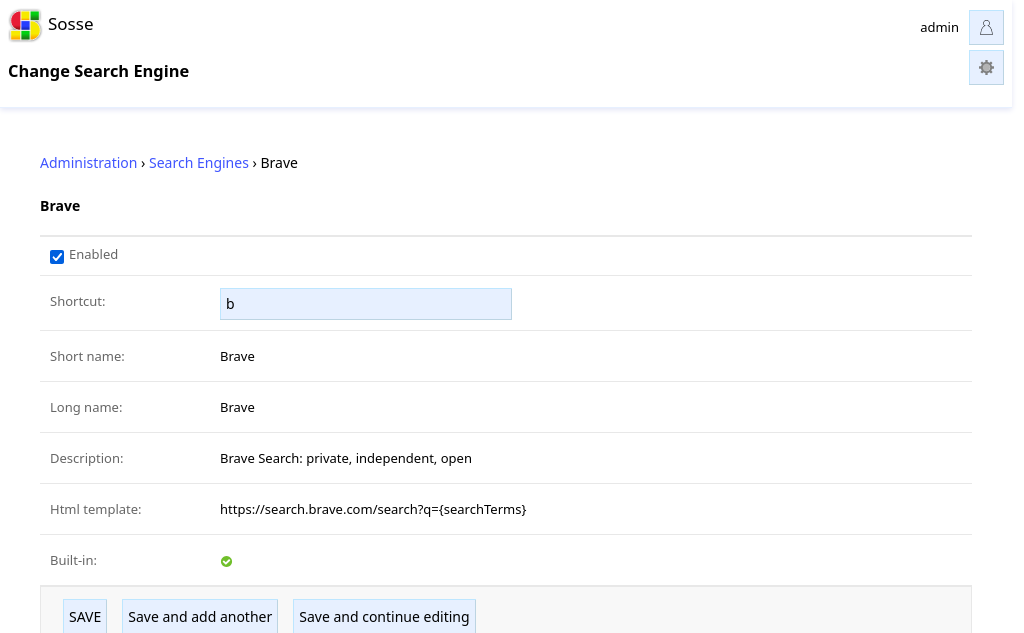This screenshot has width=1024, height=633.
Task: Click the Sosse site title
Action: click(x=71, y=24)
